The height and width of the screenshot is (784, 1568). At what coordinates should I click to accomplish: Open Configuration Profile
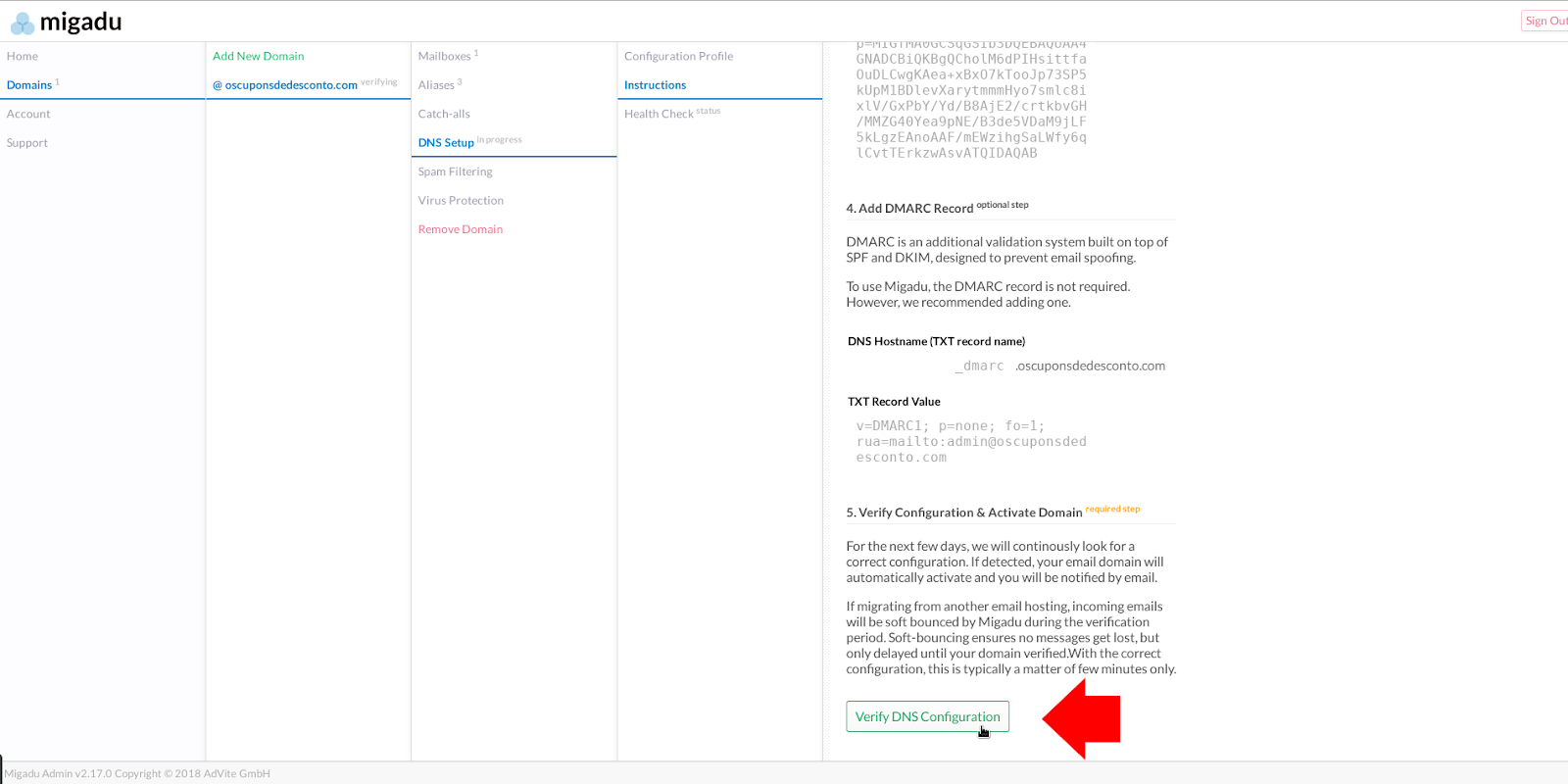679,56
